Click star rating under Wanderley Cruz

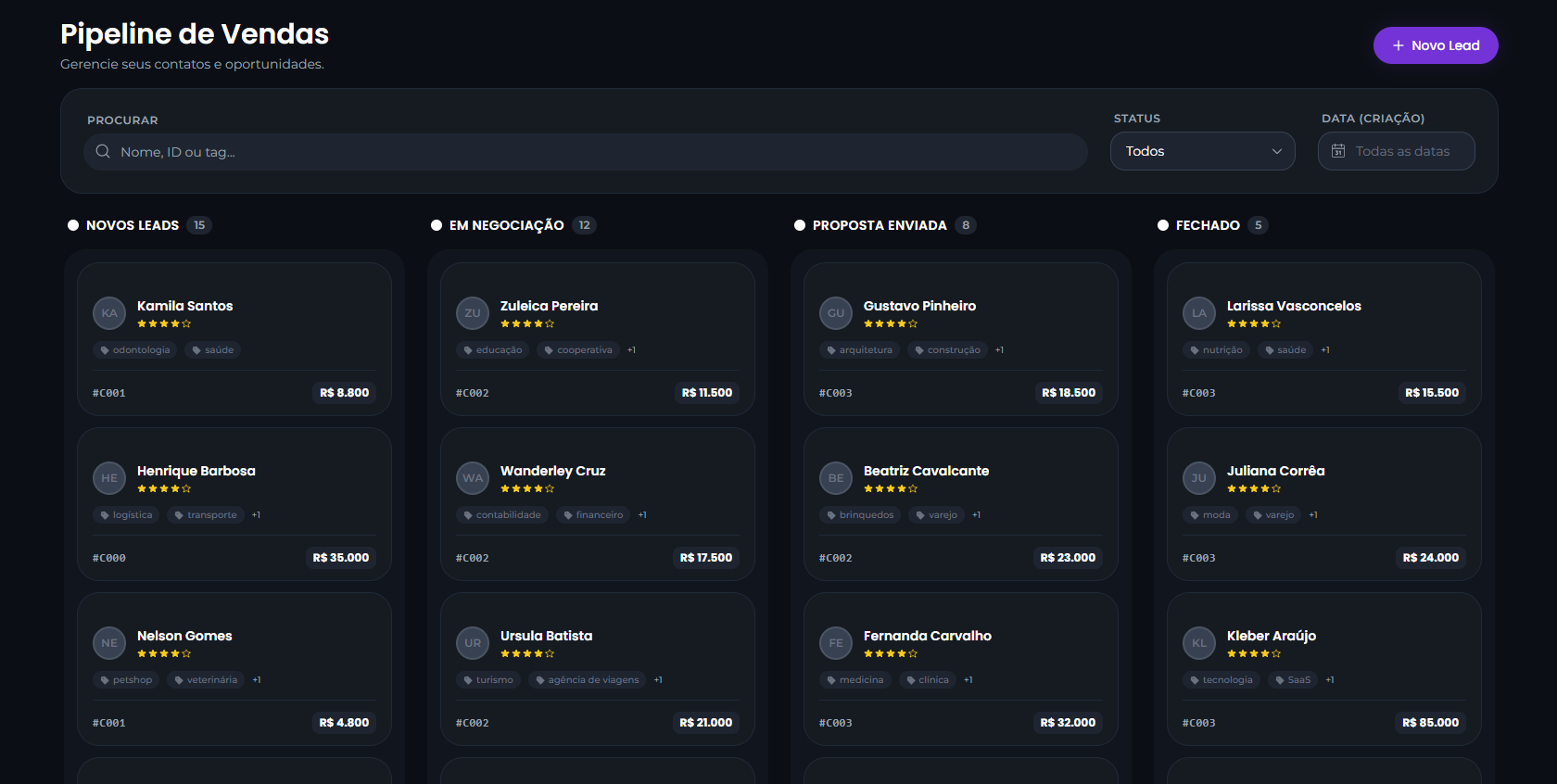(x=526, y=488)
